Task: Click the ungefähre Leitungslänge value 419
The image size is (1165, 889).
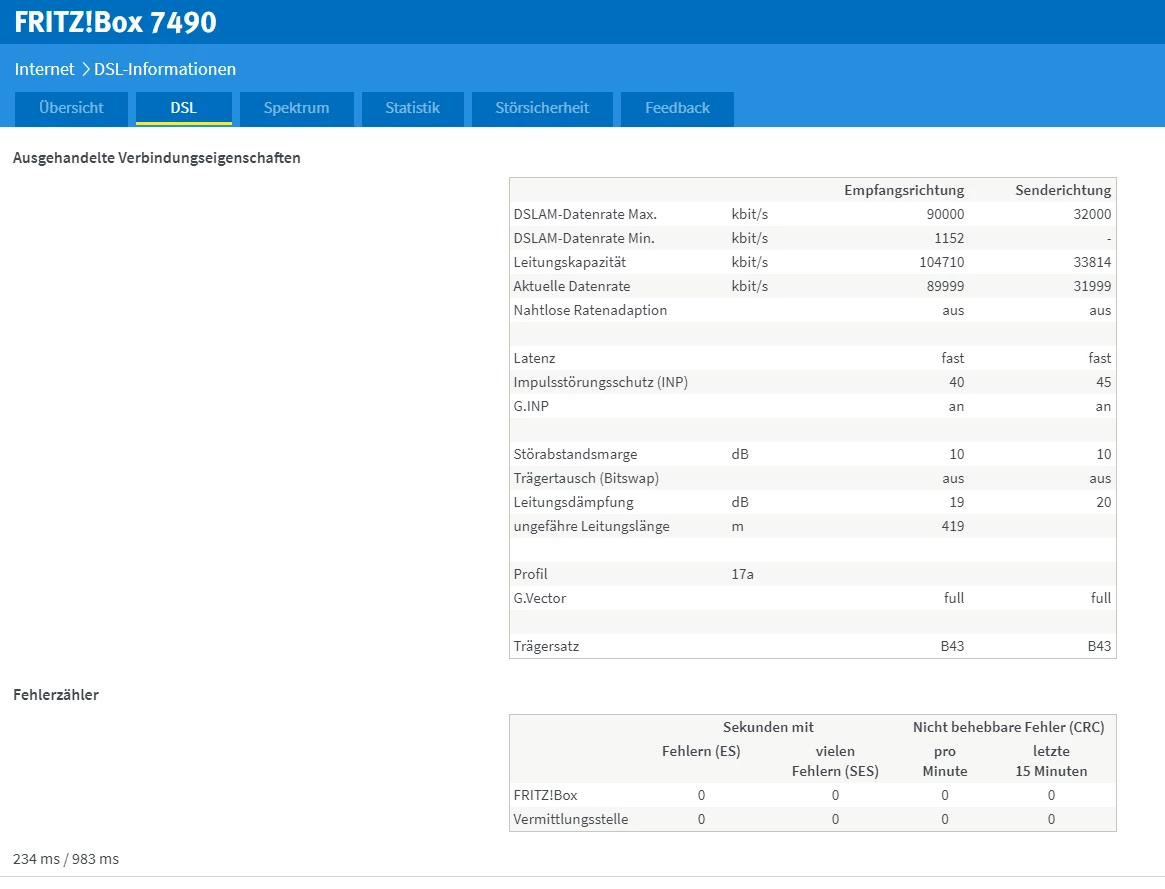Action: tap(952, 526)
